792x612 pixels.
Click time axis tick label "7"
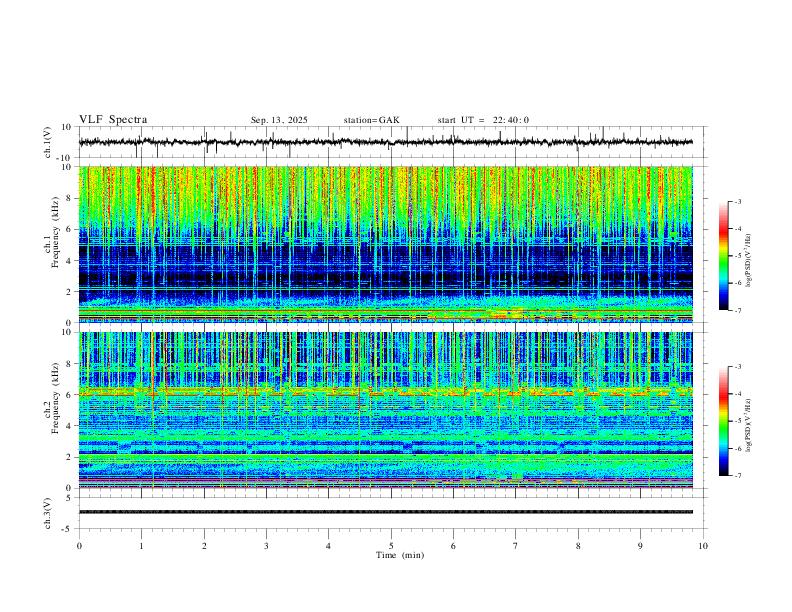516,546
